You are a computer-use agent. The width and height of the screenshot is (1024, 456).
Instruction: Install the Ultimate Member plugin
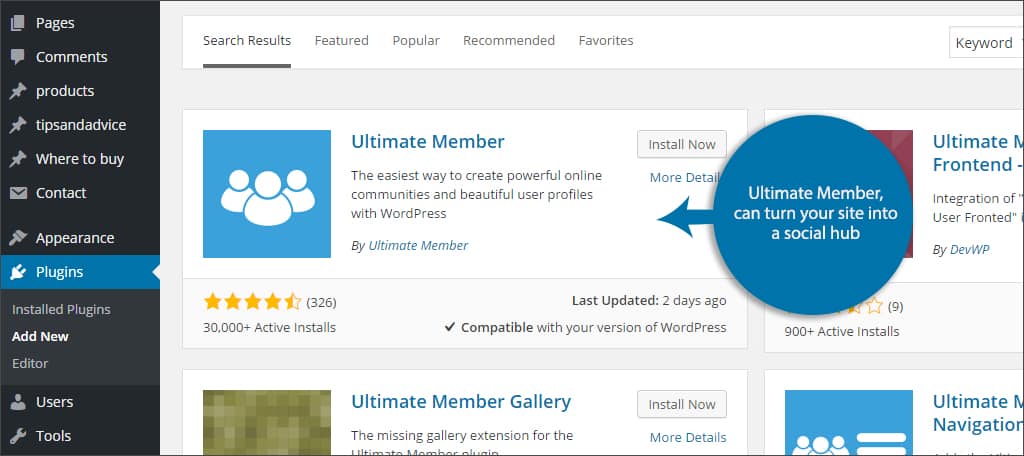point(682,144)
